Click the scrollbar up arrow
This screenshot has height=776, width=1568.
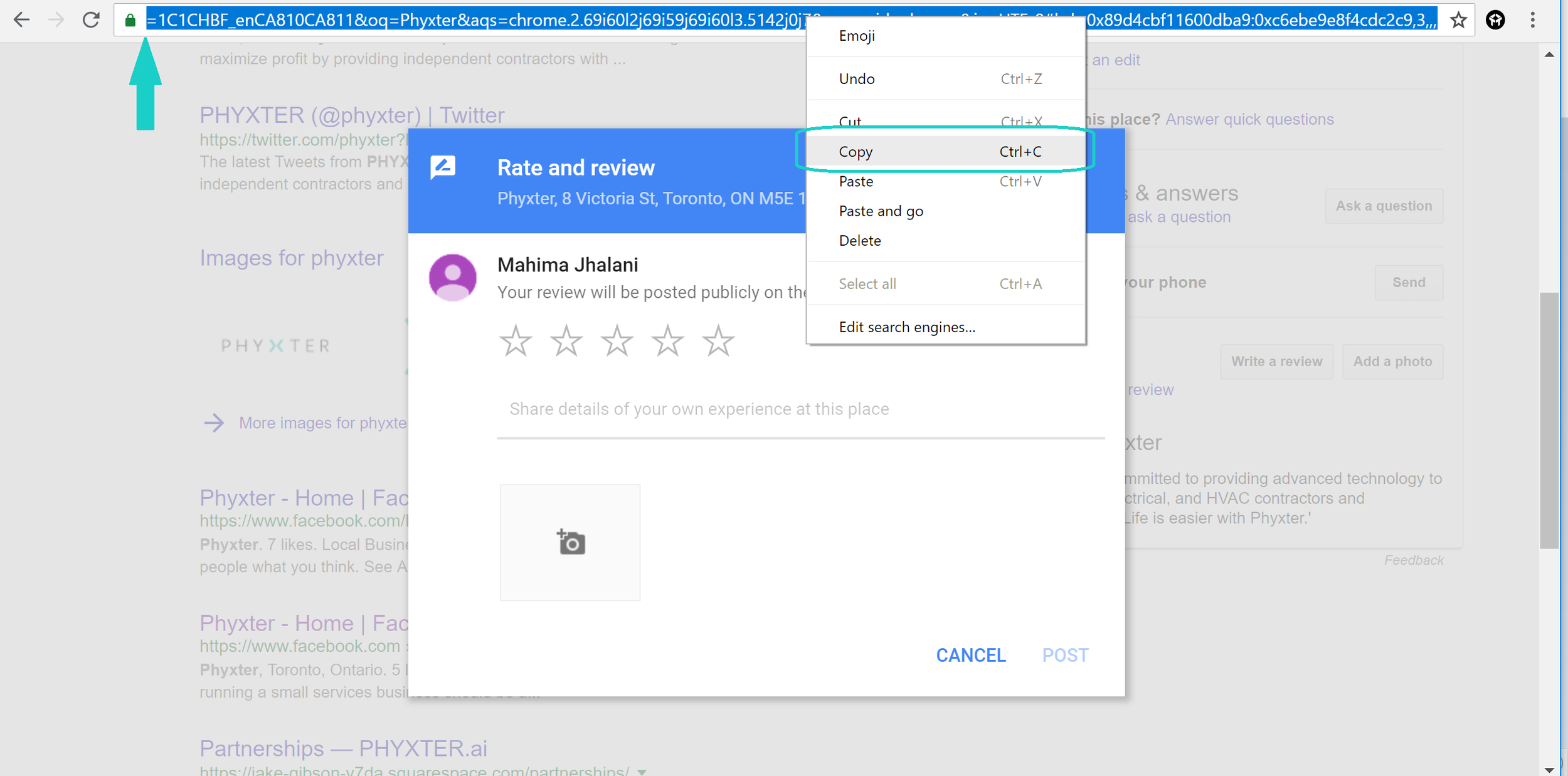click(x=1549, y=55)
